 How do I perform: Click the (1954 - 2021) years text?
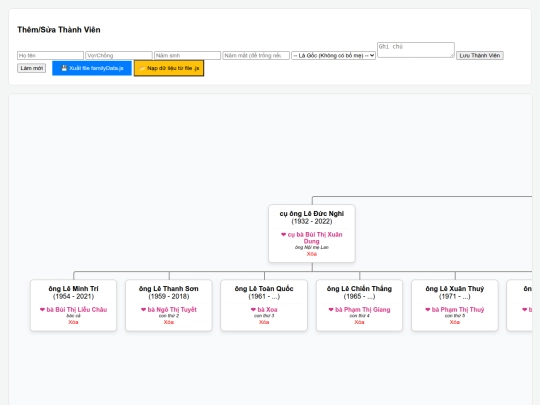(73, 297)
